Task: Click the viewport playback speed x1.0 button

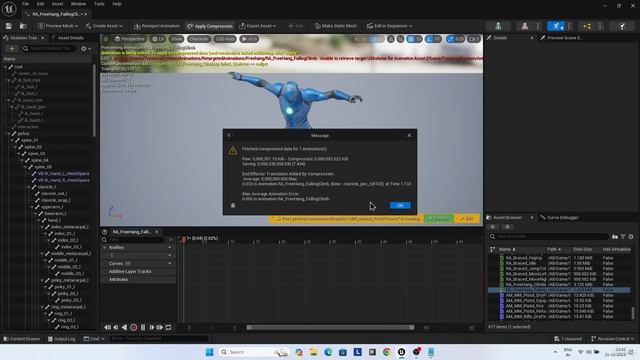Action: click(249, 39)
